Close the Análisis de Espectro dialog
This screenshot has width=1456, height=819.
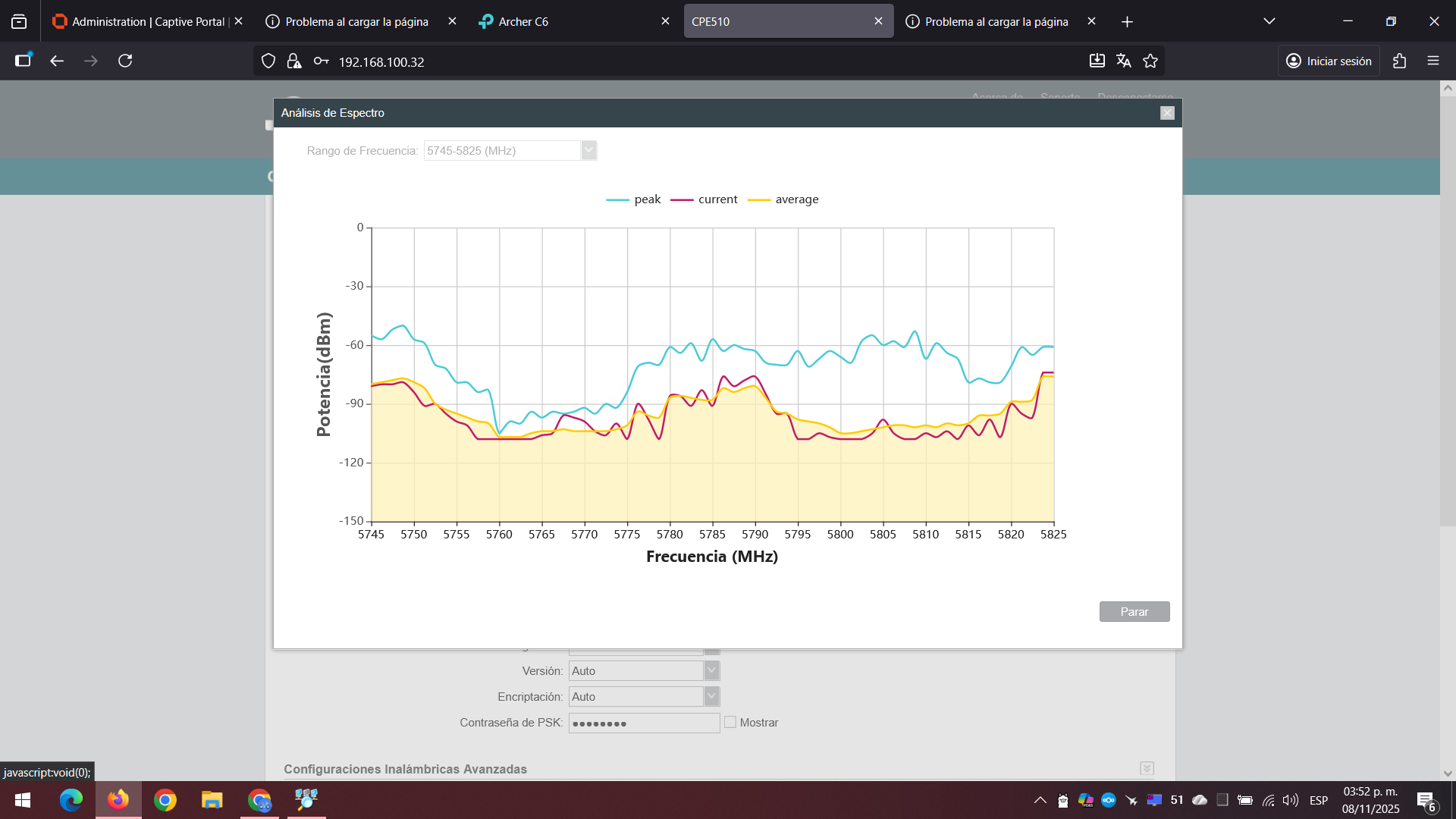click(1167, 113)
